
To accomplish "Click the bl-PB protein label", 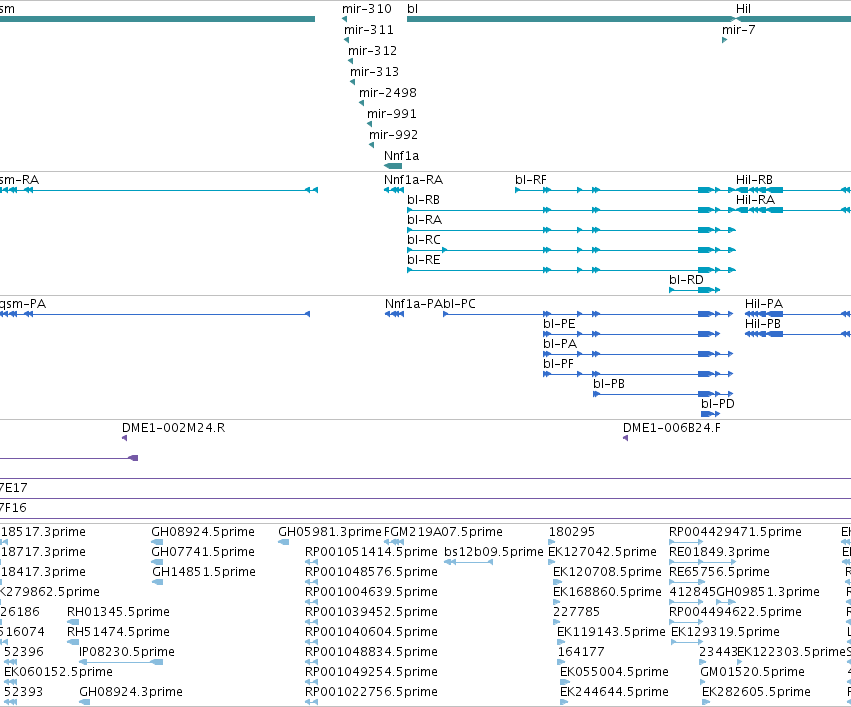I will click(609, 384).
